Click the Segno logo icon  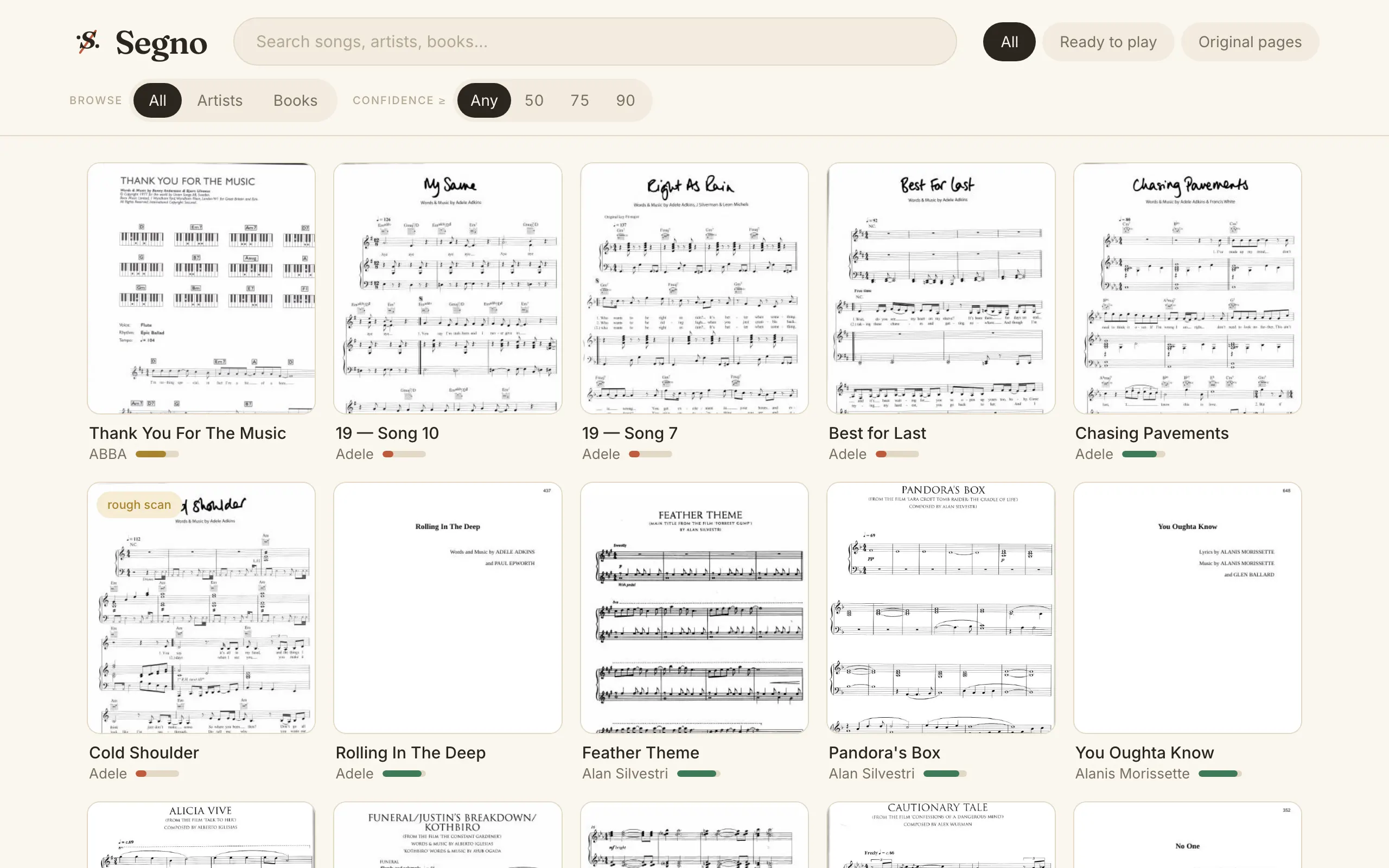88,41
